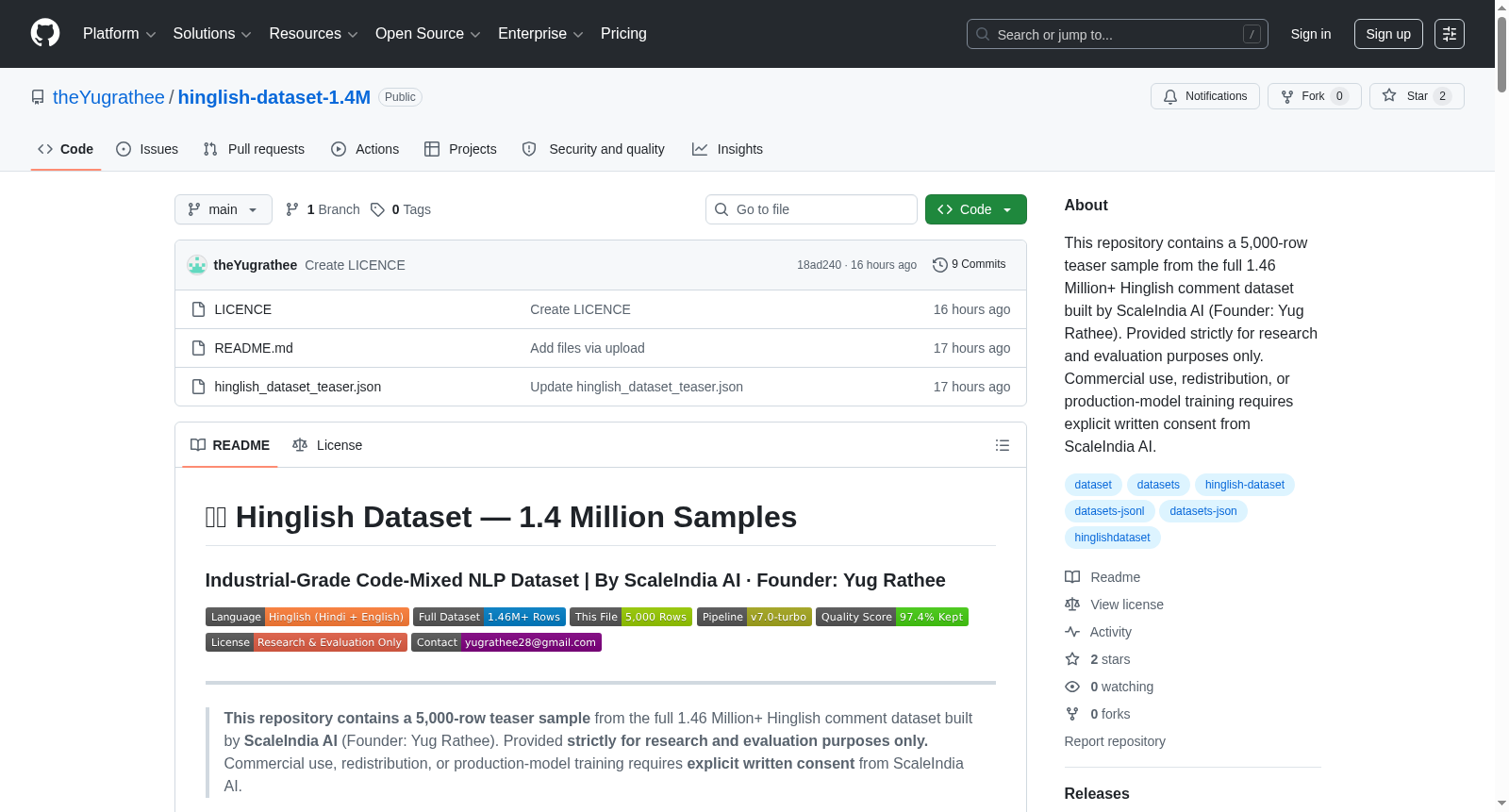Open theYugrathee owner profile link
The image size is (1509, 812).
point(108,97)
